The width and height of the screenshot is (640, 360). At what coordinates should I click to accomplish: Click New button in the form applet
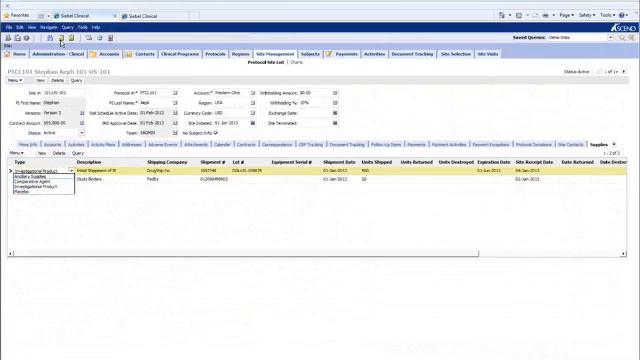[x=40, y=80]
